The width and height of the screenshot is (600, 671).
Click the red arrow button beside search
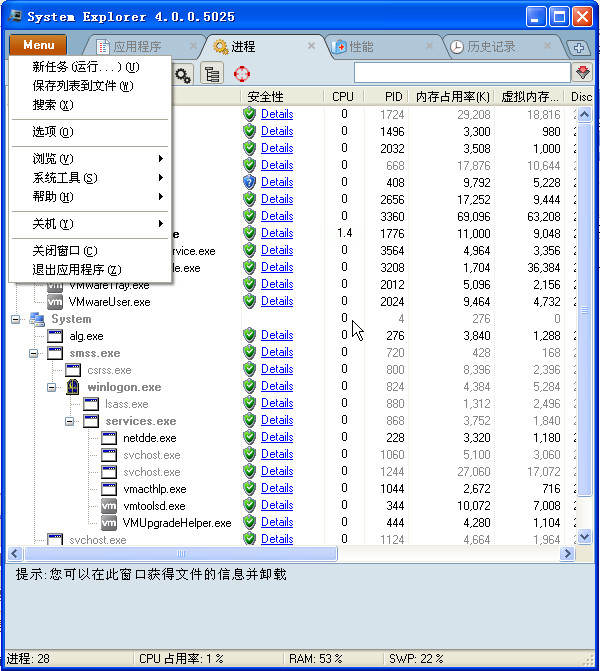(583, 72)
